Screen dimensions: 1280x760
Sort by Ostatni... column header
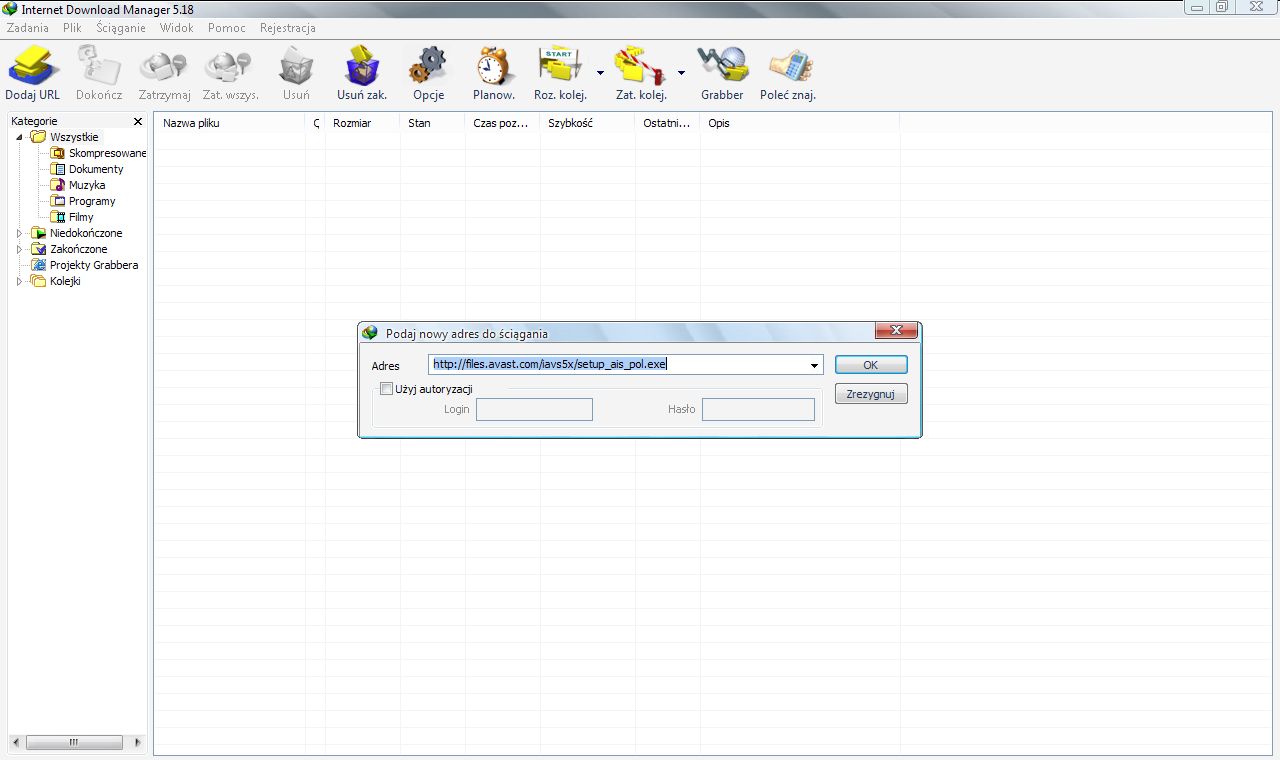[x=668, y=123]
